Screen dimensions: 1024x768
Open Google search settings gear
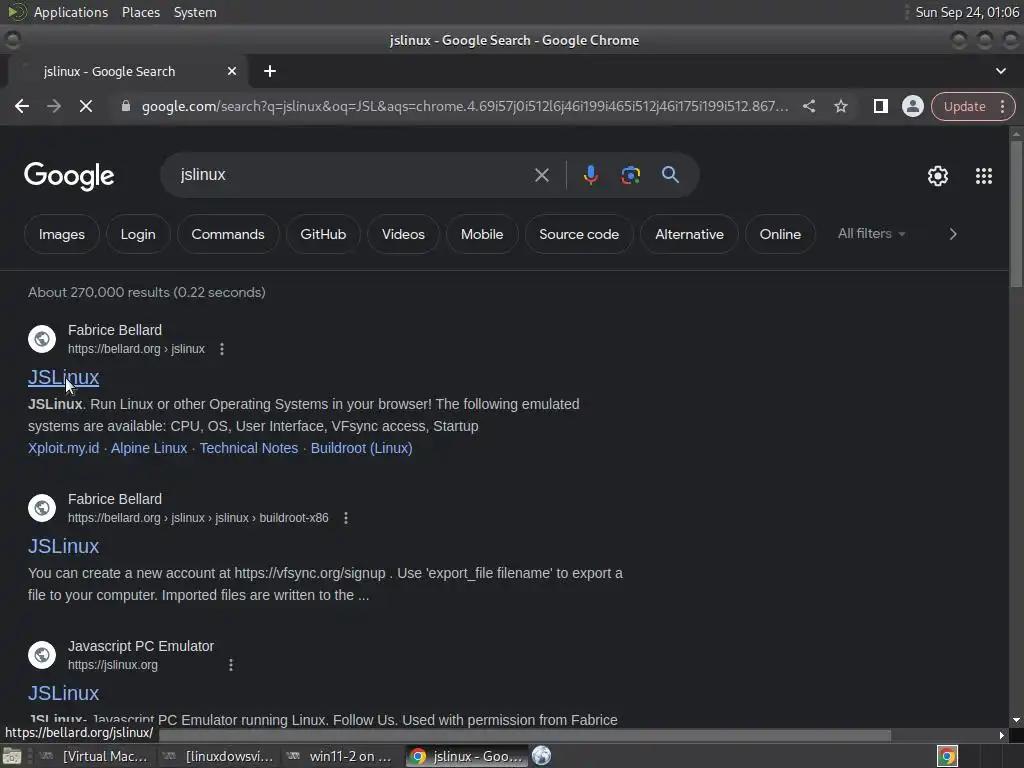[x=938, y=176]
